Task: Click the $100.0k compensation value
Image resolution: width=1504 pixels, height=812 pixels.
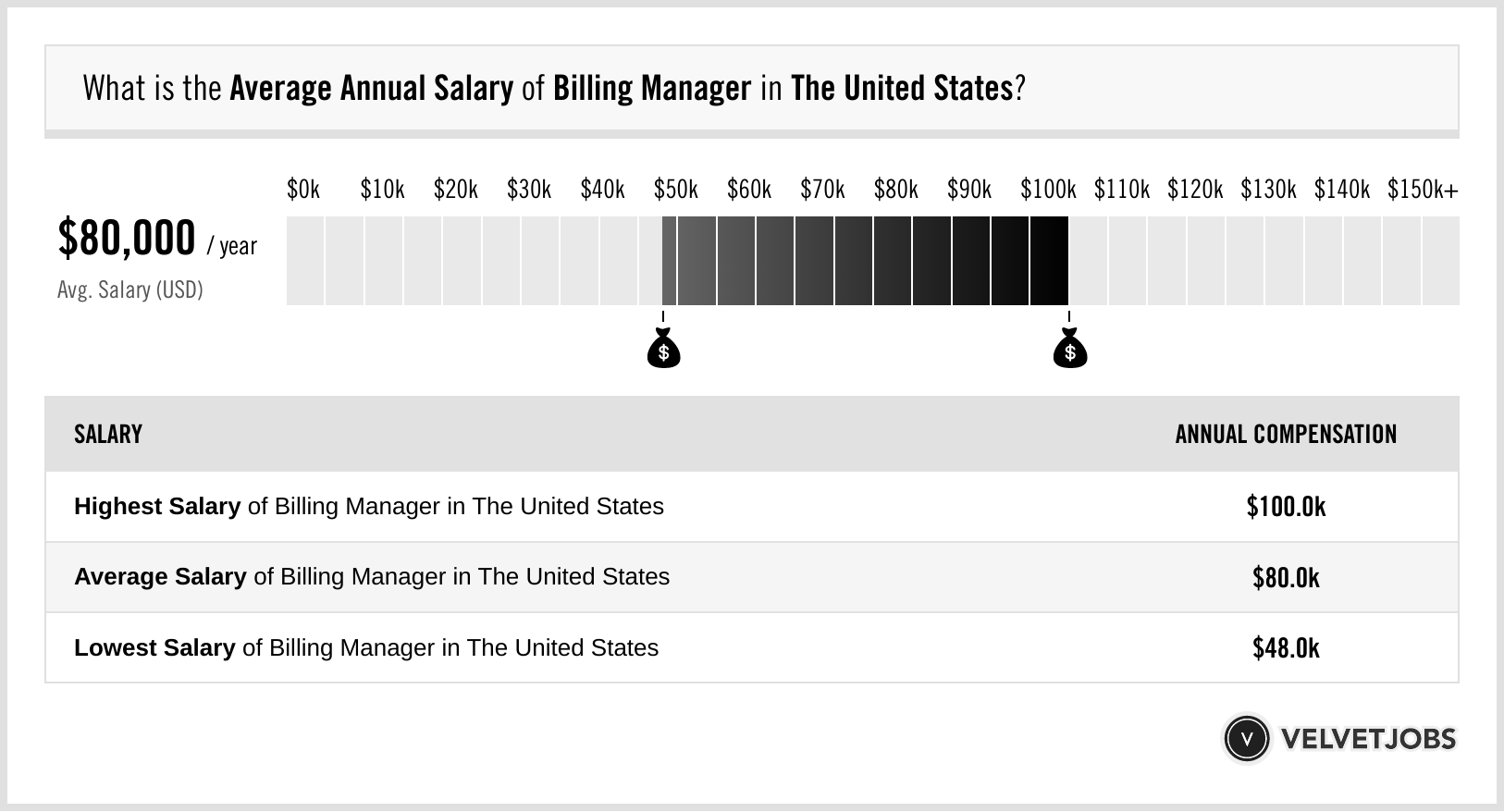Action: click(1286, 507)
